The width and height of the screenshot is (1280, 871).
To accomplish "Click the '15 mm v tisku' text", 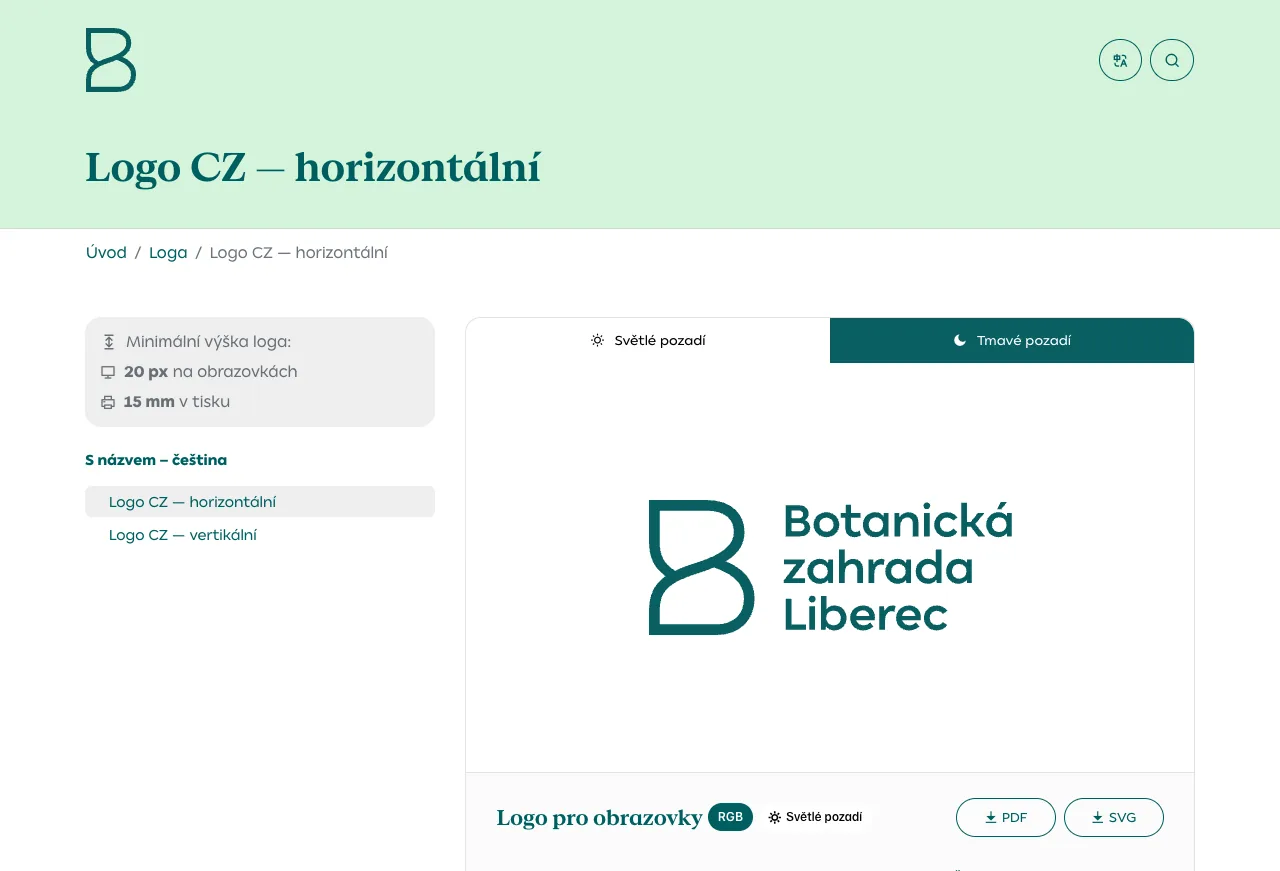I will click(177, 402).
